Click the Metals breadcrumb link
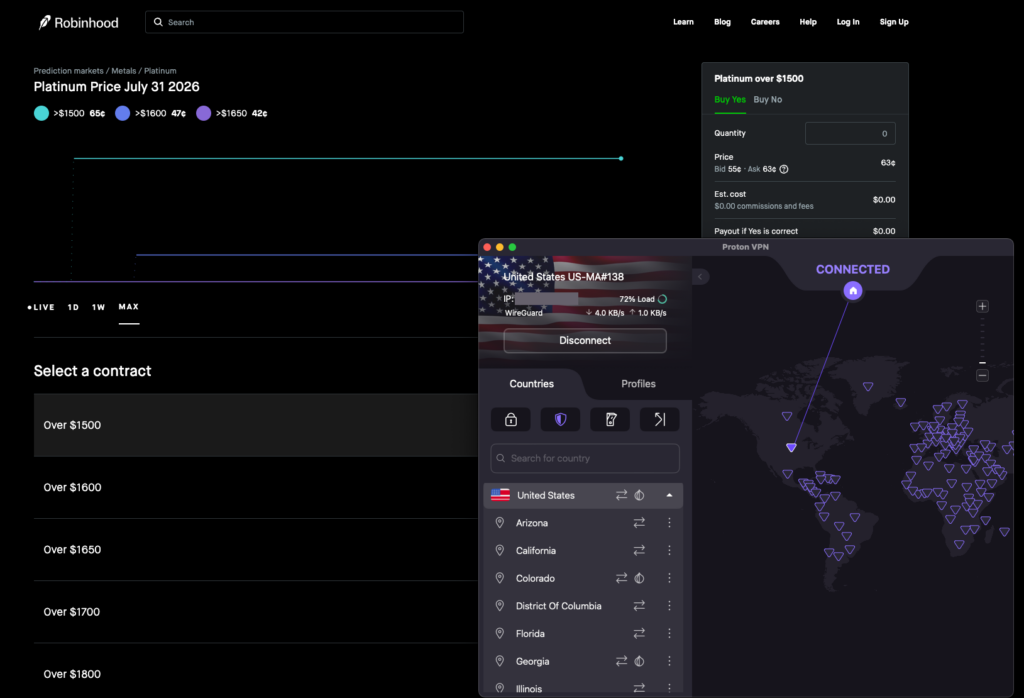 point(123,71)
